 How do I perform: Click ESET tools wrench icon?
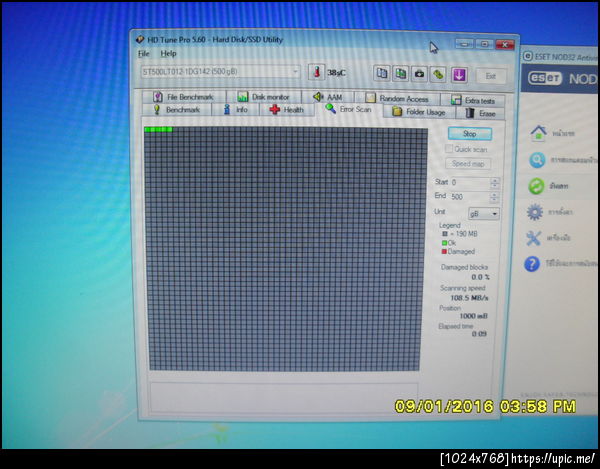click(533, 238)
